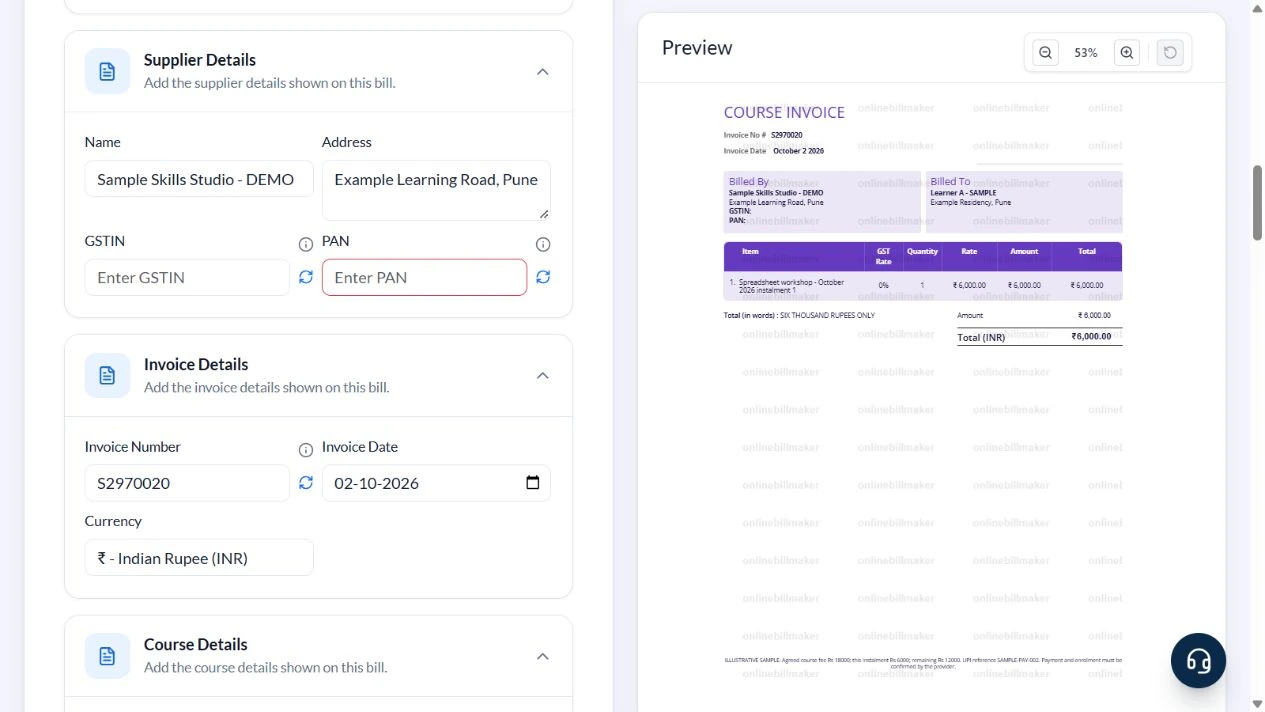Open the support chat headset button

1198,660
